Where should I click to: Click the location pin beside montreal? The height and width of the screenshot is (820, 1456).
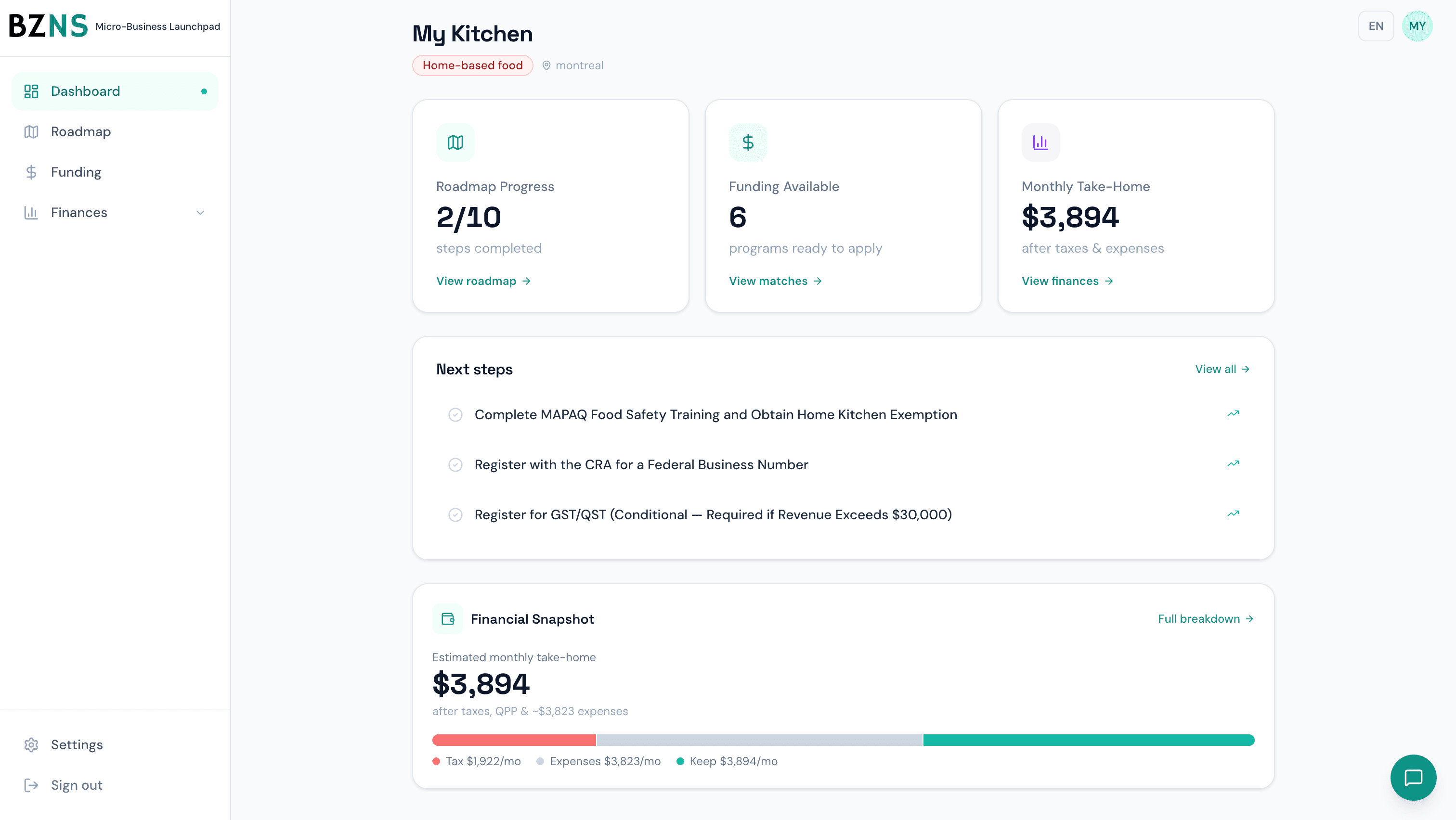tap(546, 65)
